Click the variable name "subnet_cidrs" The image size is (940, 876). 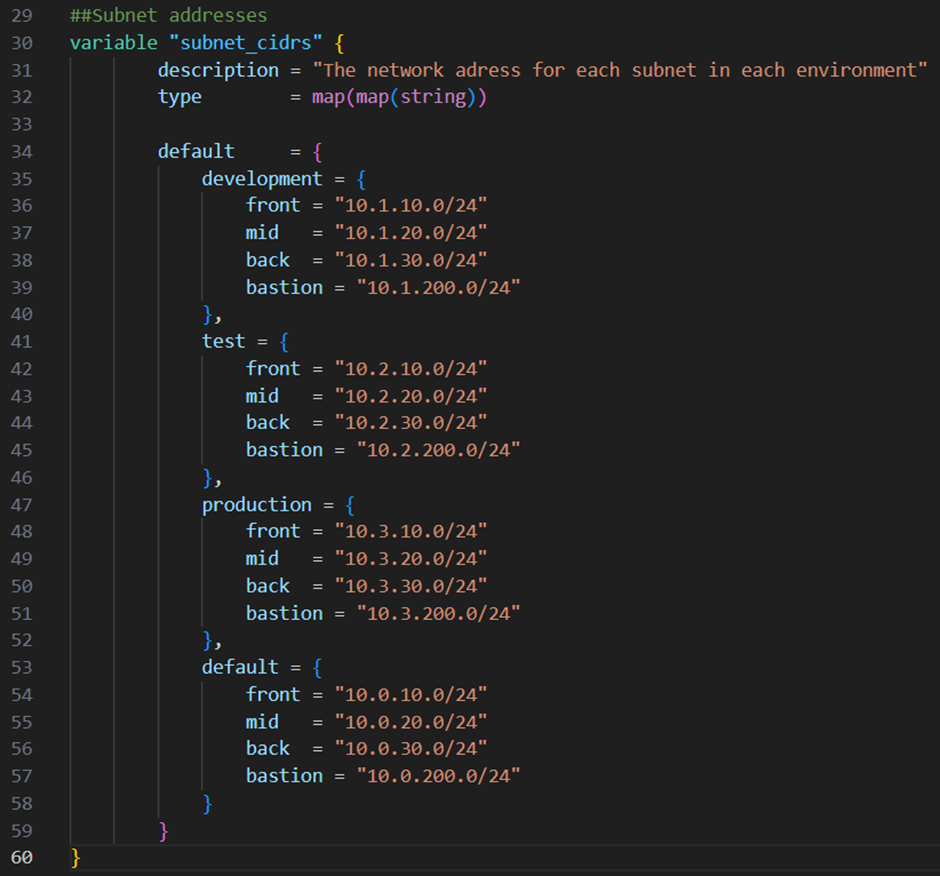point(246,43)
